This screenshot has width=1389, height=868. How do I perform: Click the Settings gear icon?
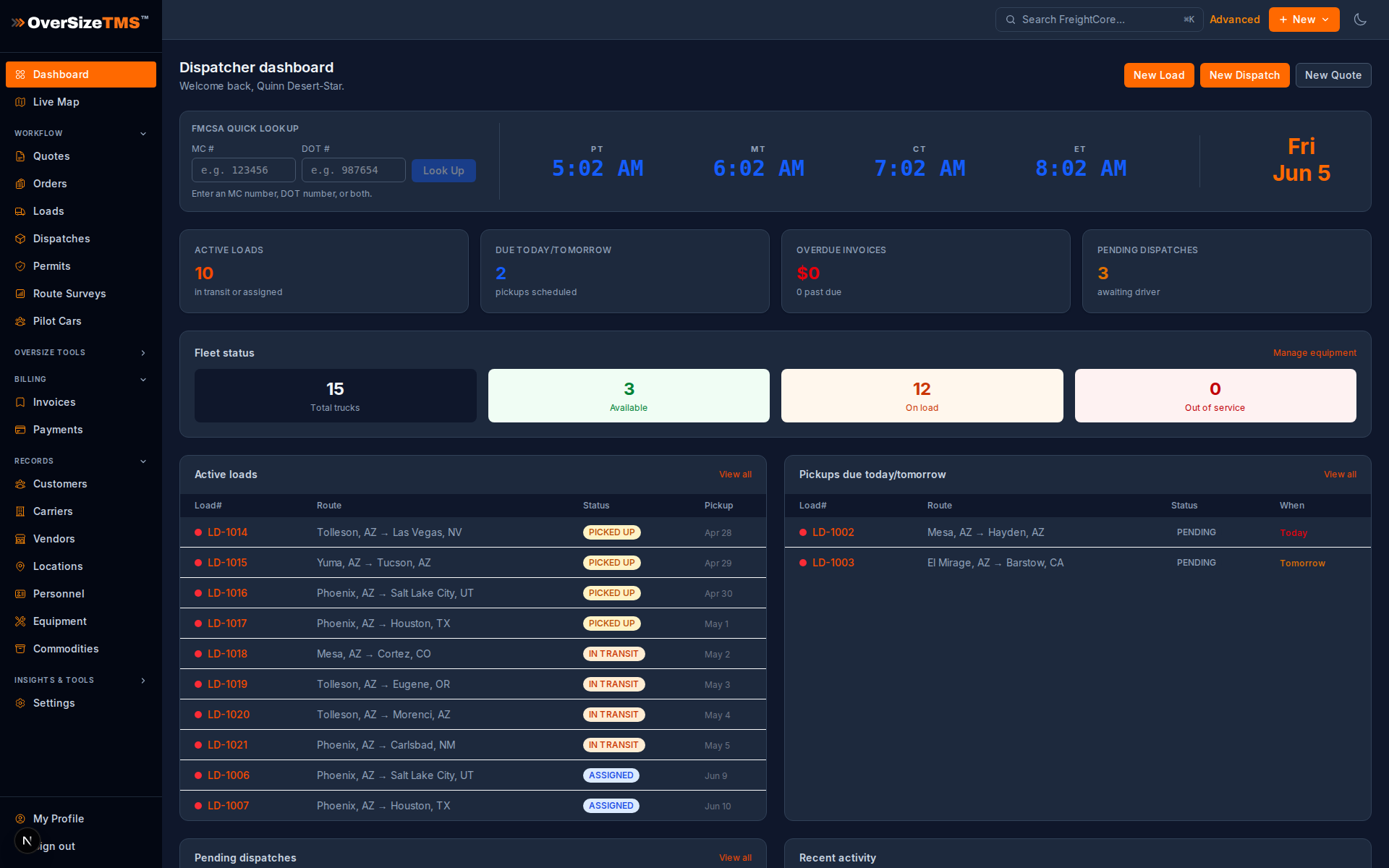[x=20, y=703]
